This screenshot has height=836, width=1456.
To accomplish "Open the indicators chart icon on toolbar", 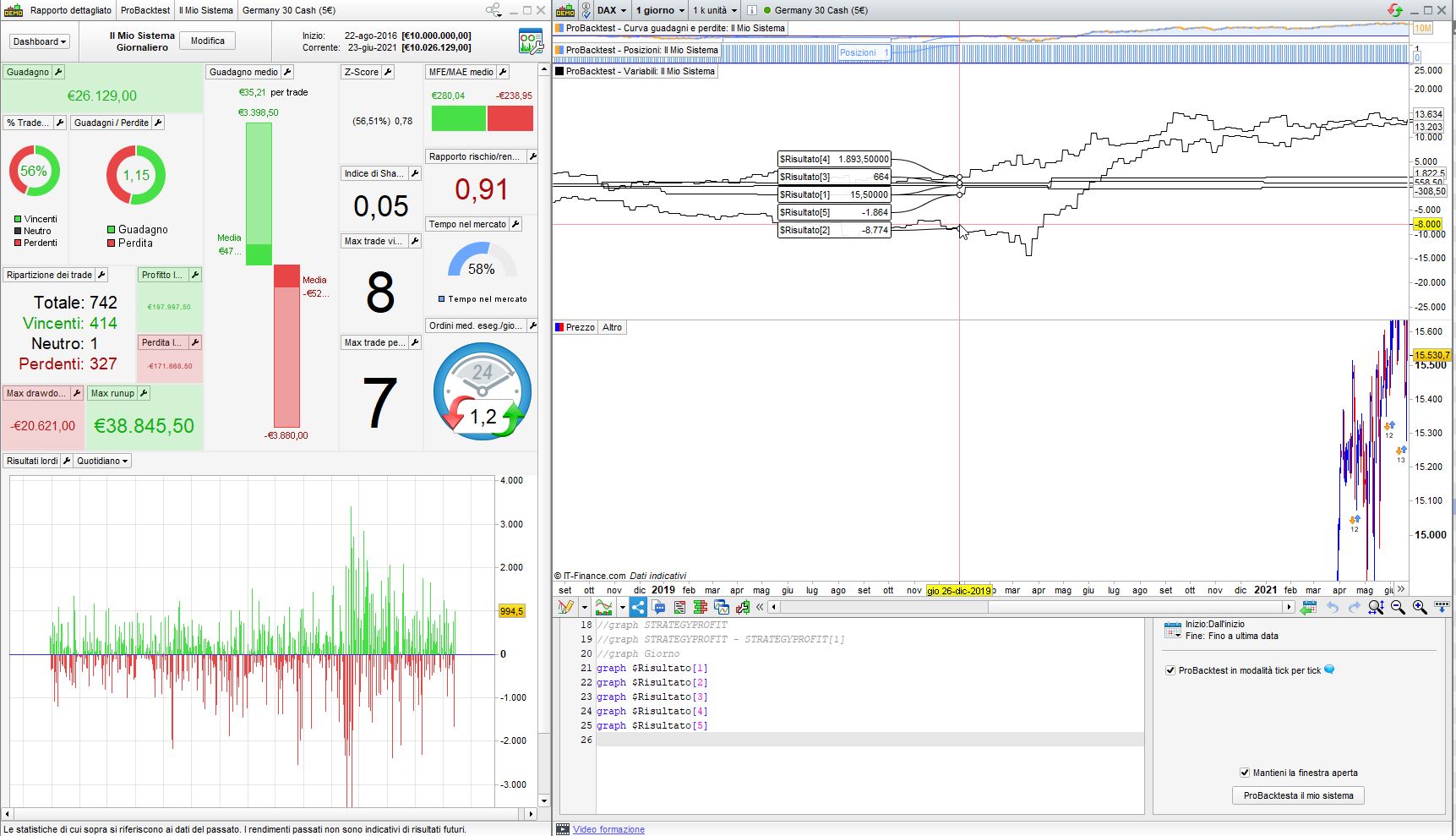I will tap(603, 607).
